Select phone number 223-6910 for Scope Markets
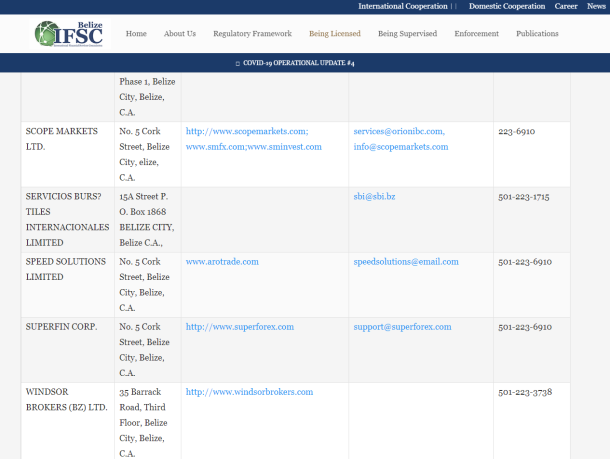The height and width of the screenshot is (459, 610). (516, 131)
